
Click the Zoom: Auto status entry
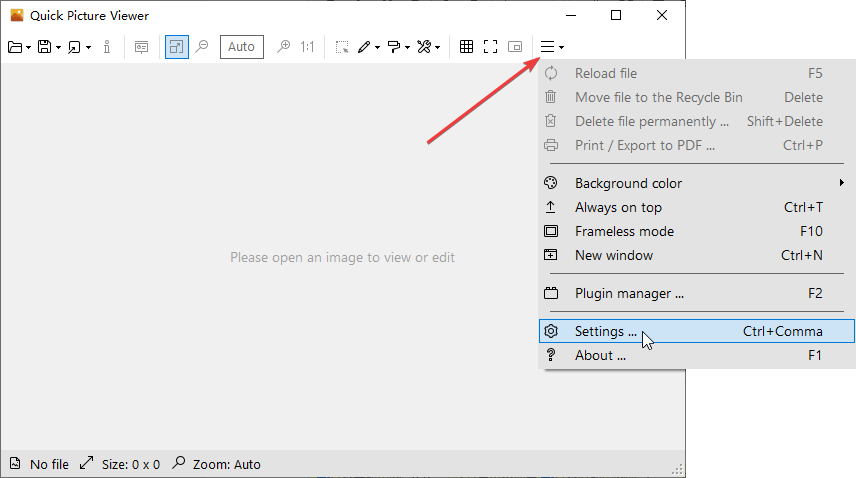coord(216,464)
